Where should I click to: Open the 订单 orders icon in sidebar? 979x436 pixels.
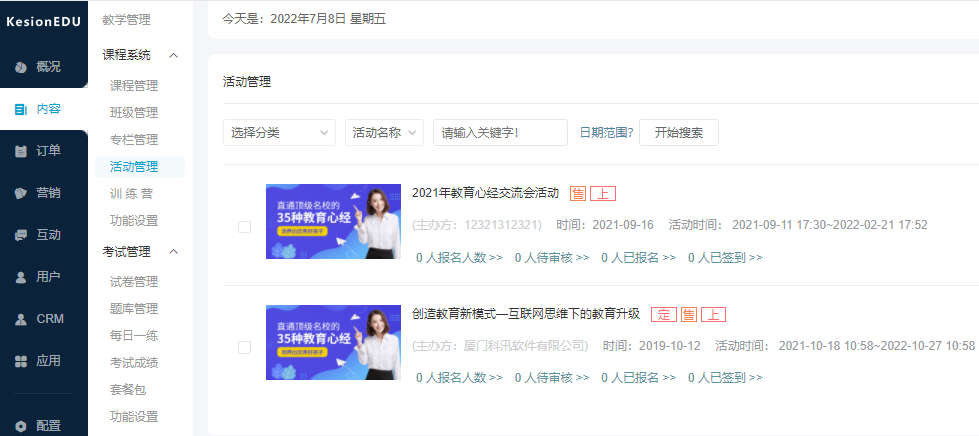21,151
